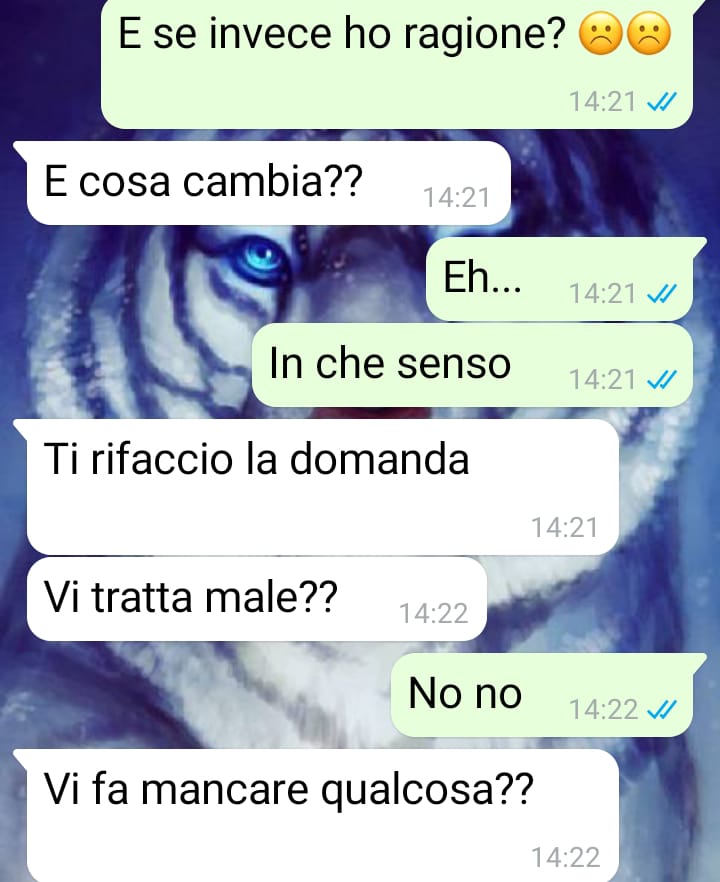
Task: Tap the 14:21 time under 'Ti rifaccio la domanda'
Action: click(x=565, y=528)
